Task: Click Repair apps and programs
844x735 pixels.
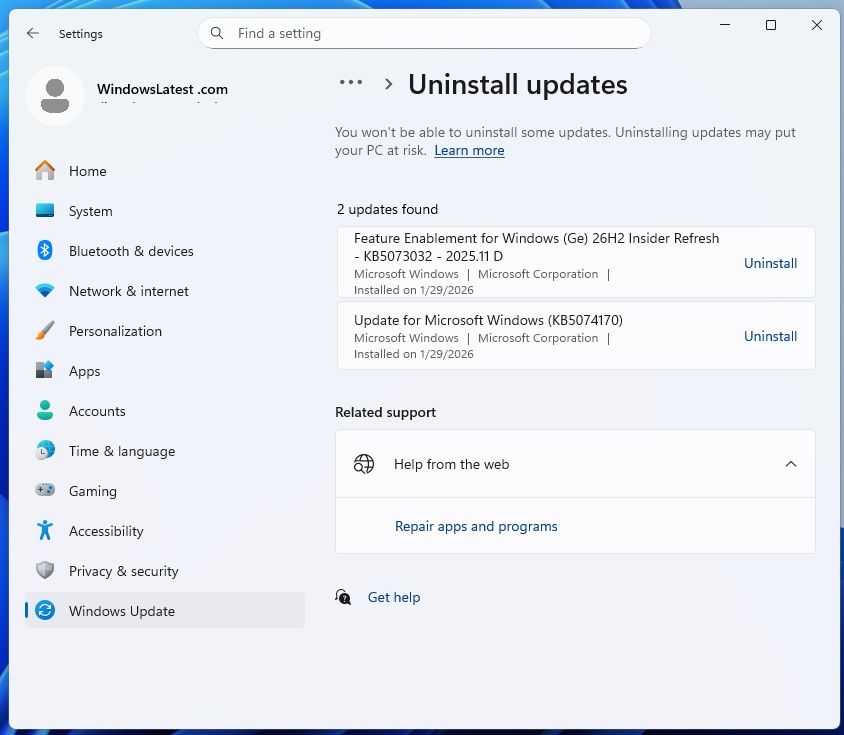Action: click(476, 526)
